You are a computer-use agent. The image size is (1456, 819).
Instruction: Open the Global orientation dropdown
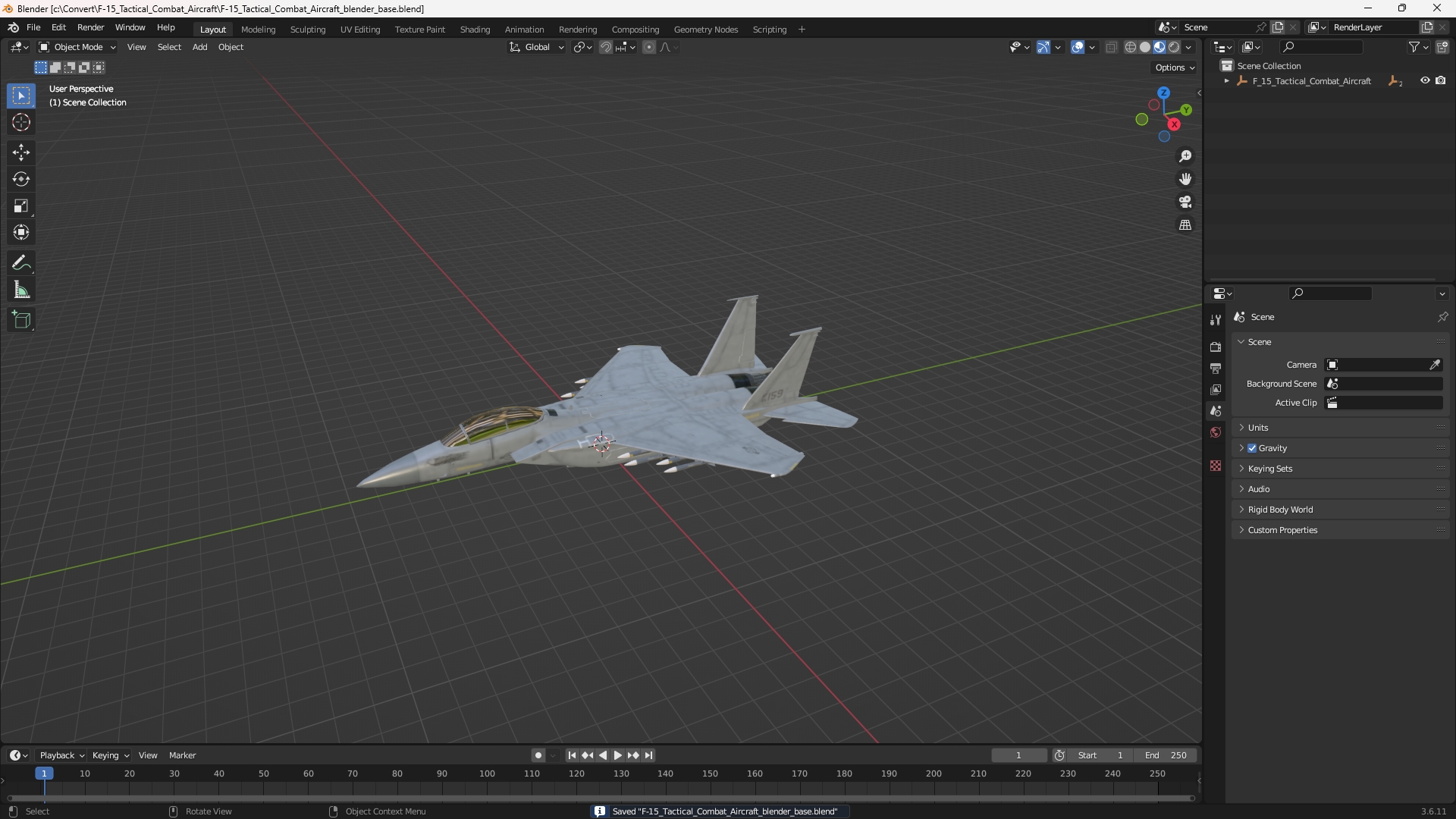tap(536, 47)
